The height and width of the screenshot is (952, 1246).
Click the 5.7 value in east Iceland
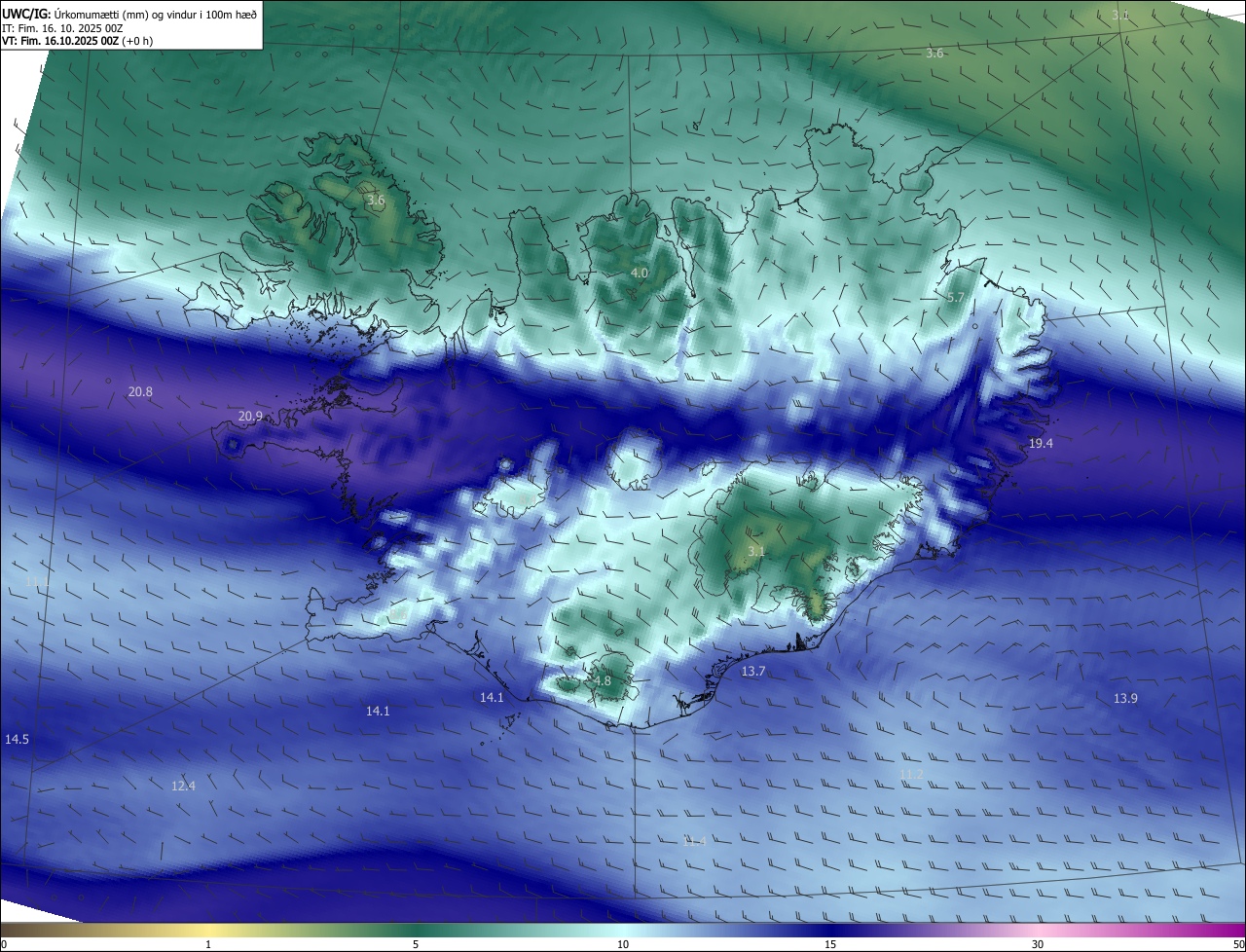click(956, 298)
